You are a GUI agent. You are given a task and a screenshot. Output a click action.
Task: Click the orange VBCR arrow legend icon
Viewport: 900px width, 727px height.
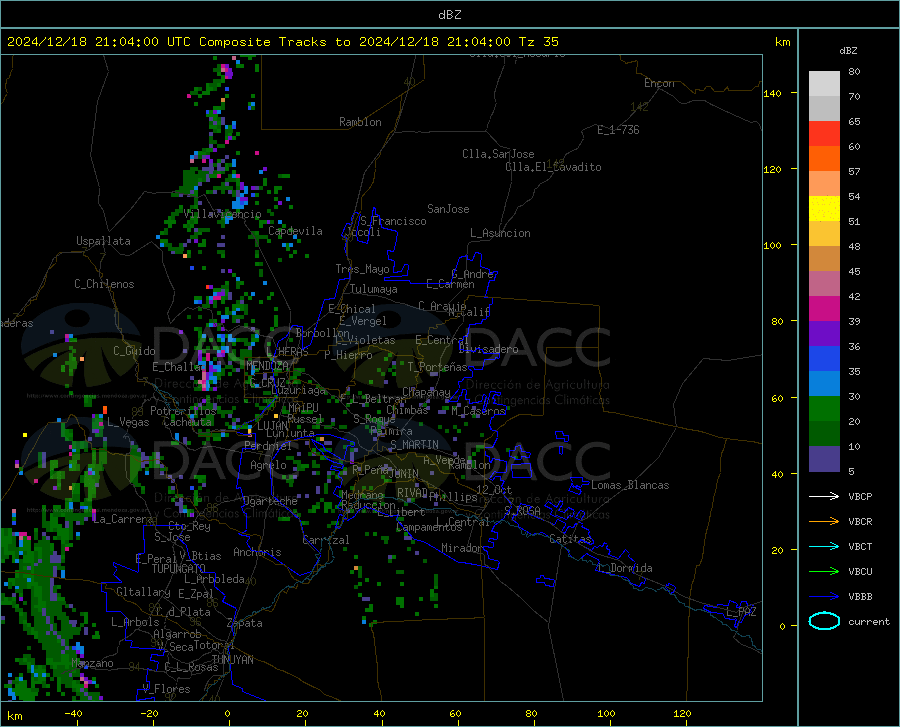[824, 522]
